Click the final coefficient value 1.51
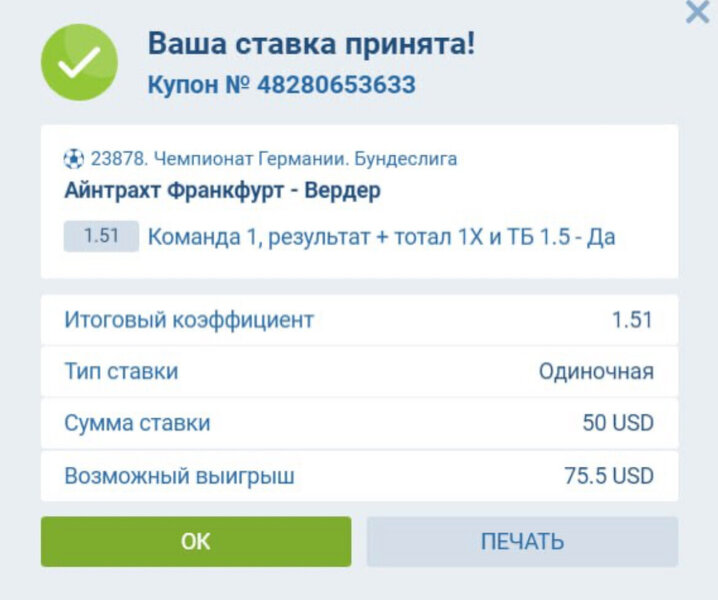This screenshot has height=600, width=718. click(x=632, y=320)
